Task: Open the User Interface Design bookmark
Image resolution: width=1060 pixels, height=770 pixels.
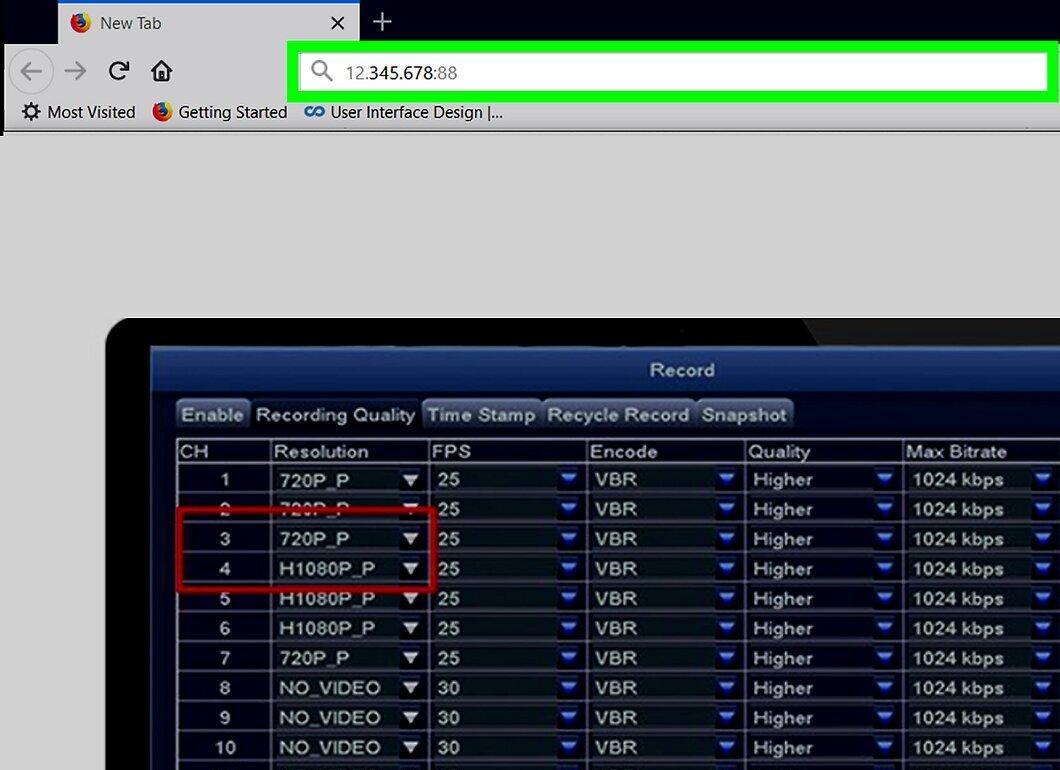Action: point(404,112)
